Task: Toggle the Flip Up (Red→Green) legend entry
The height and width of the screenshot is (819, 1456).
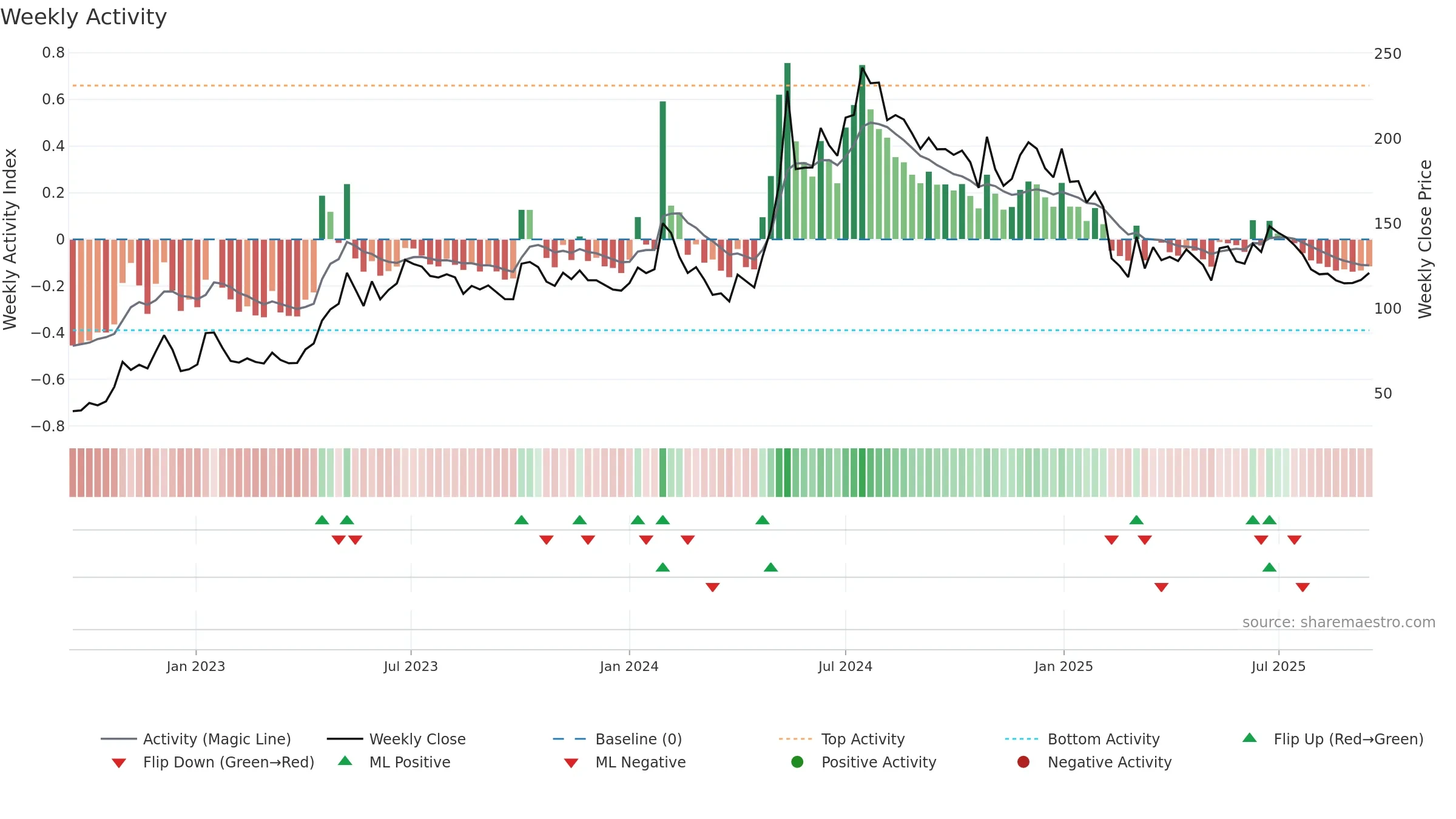Action: tap(1333, 739)
